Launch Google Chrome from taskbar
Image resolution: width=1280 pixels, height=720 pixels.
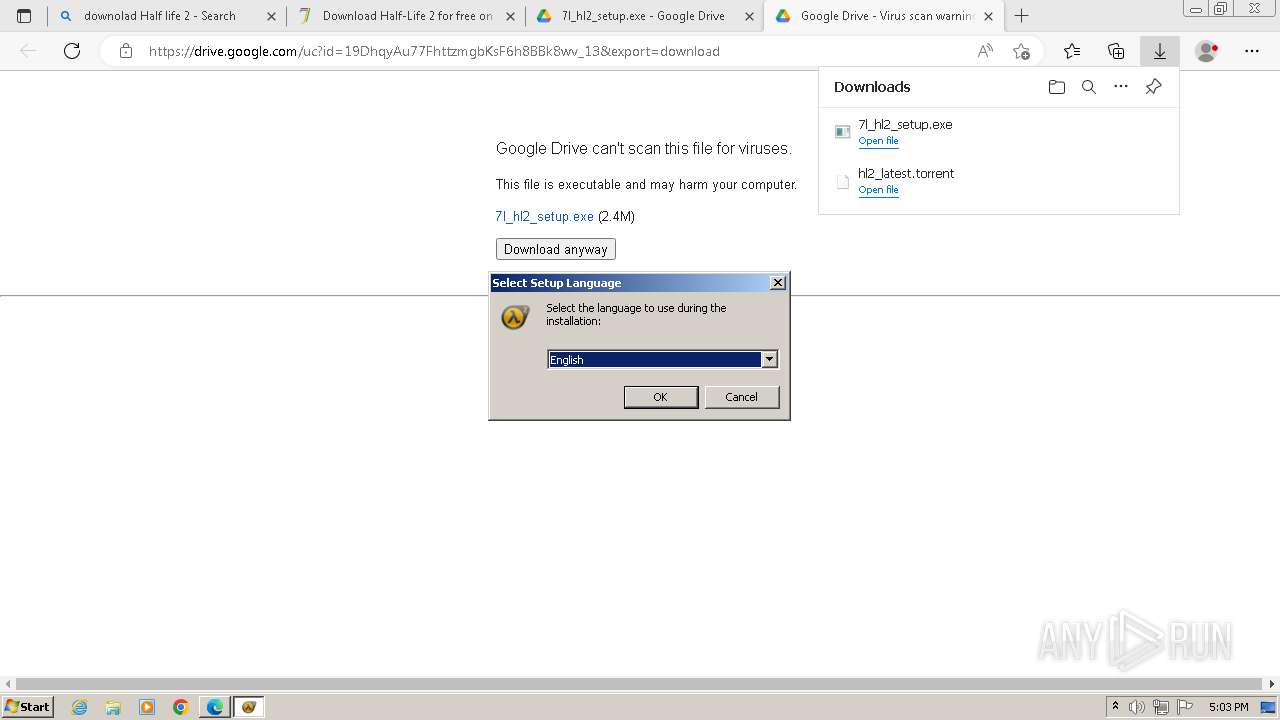coord(181,707)
